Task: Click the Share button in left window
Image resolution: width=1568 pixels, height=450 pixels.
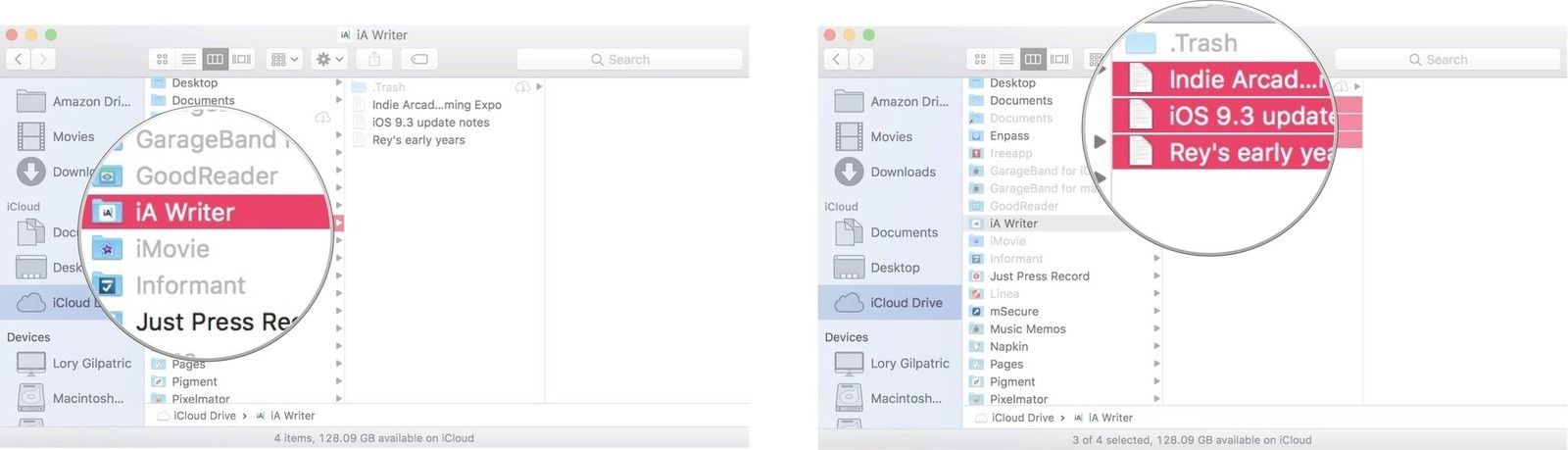Action: [374, 60]
